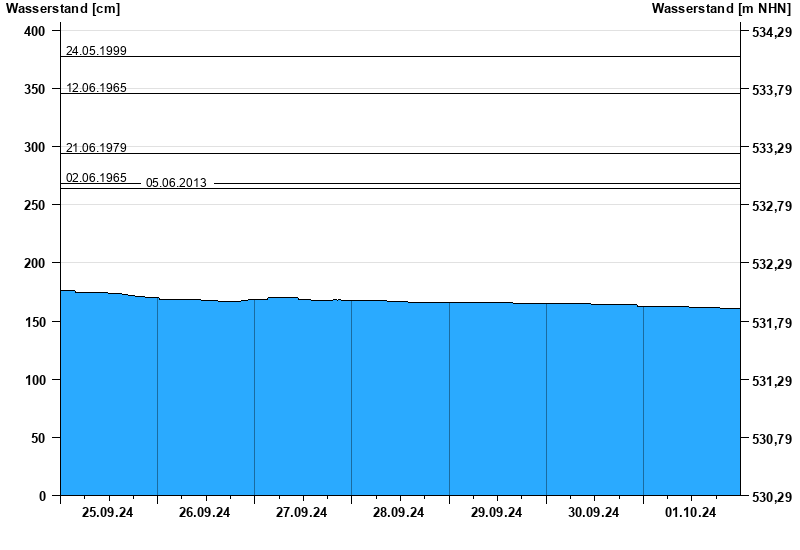Click the 531,79 m NHN axis value

[772, 323]
